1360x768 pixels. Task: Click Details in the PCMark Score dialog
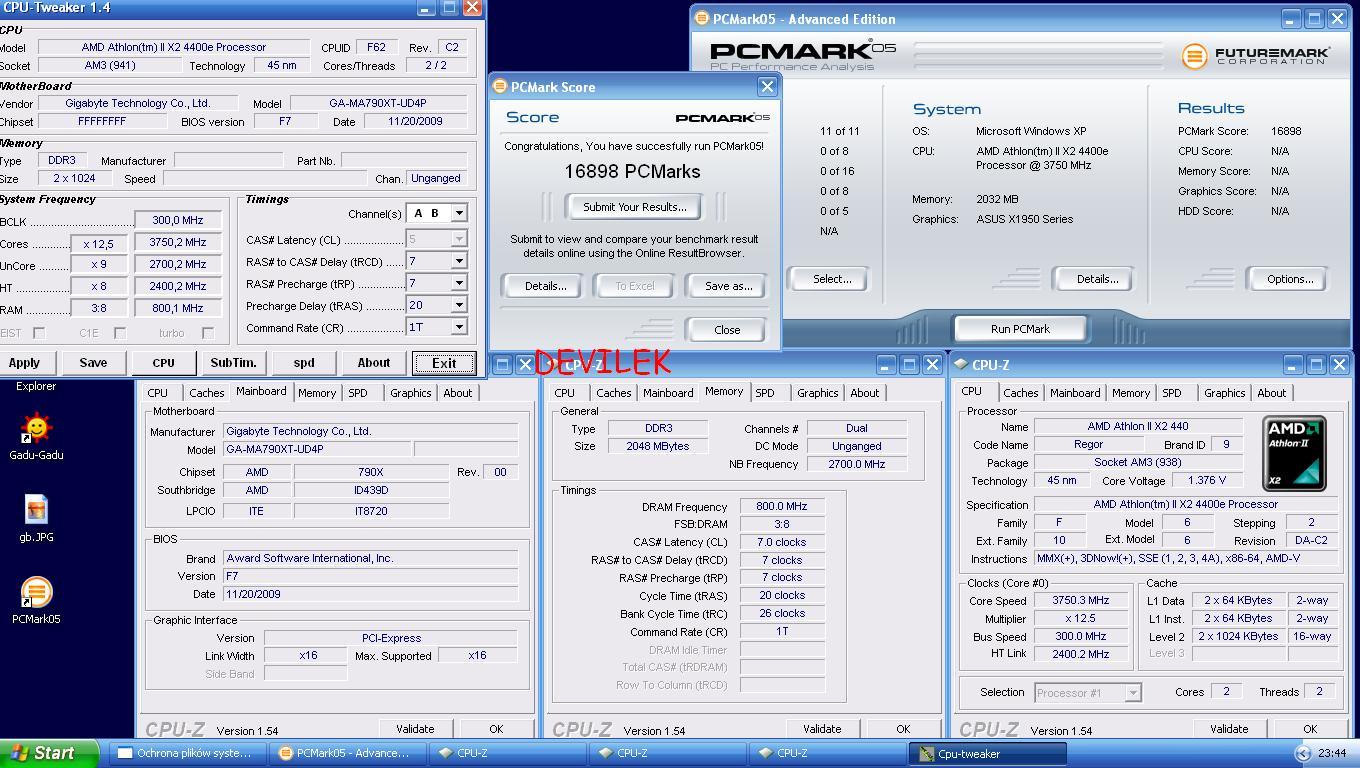[x=545, y=286]
